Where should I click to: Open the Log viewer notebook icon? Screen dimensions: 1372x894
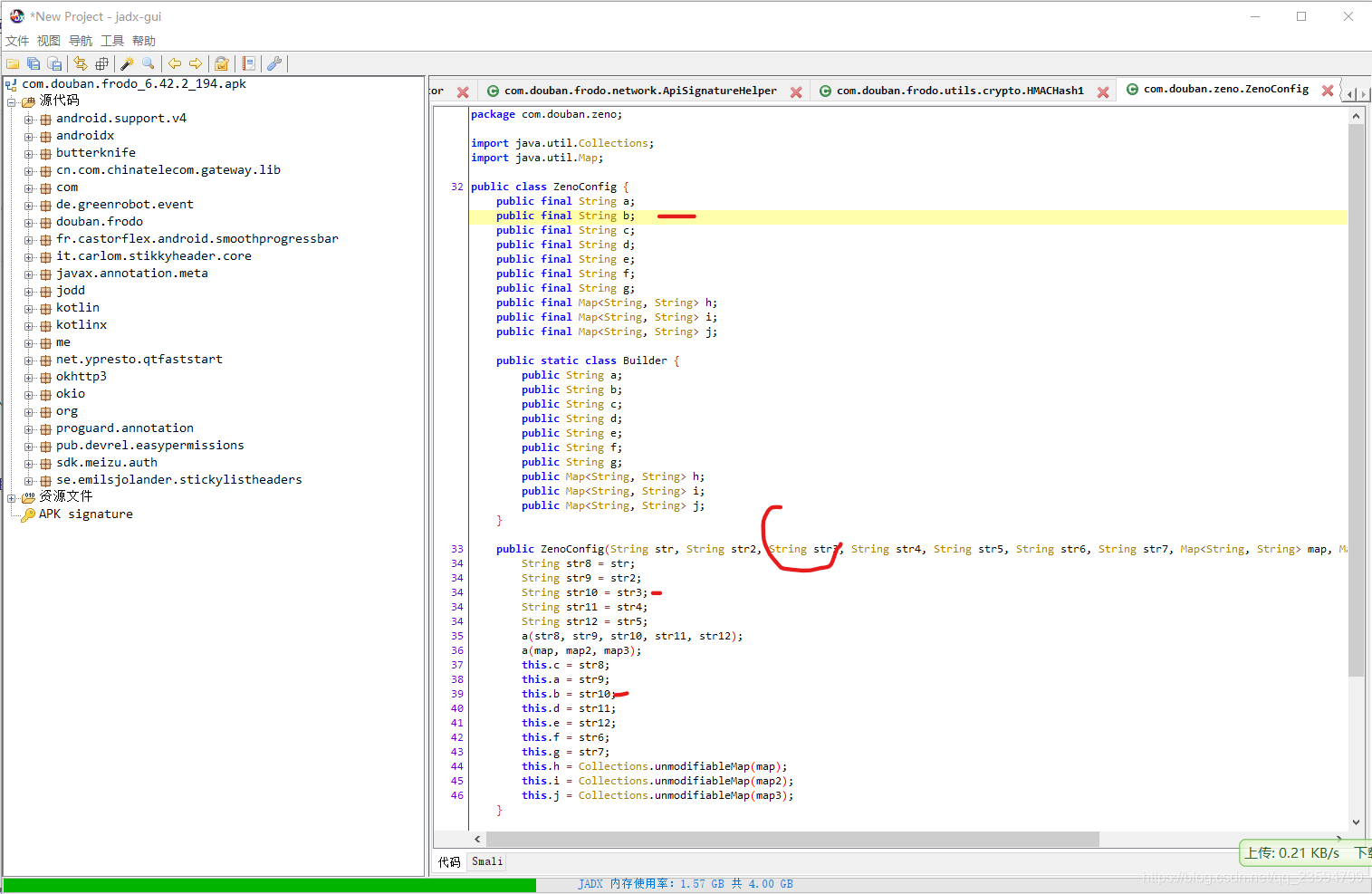[x=248, y=63]
